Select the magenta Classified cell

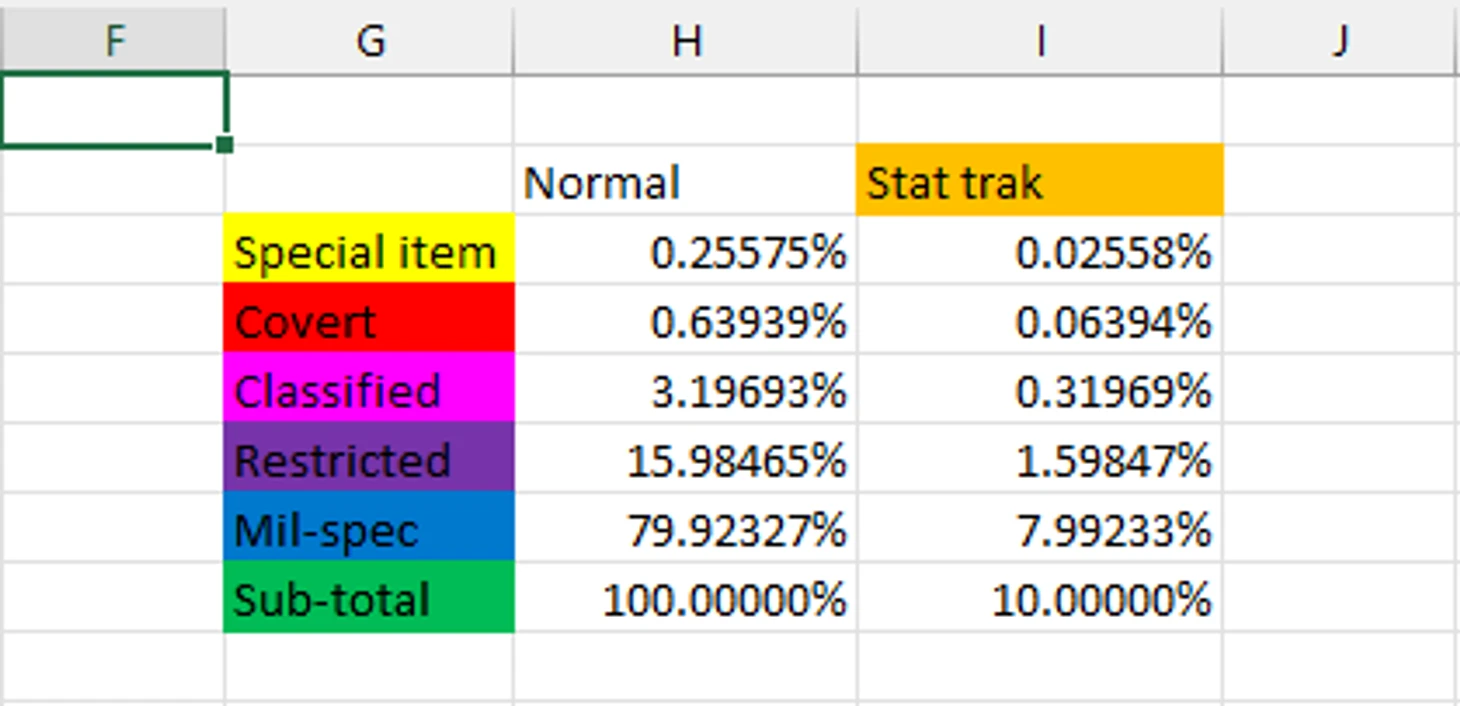click(x=369, y=387)
